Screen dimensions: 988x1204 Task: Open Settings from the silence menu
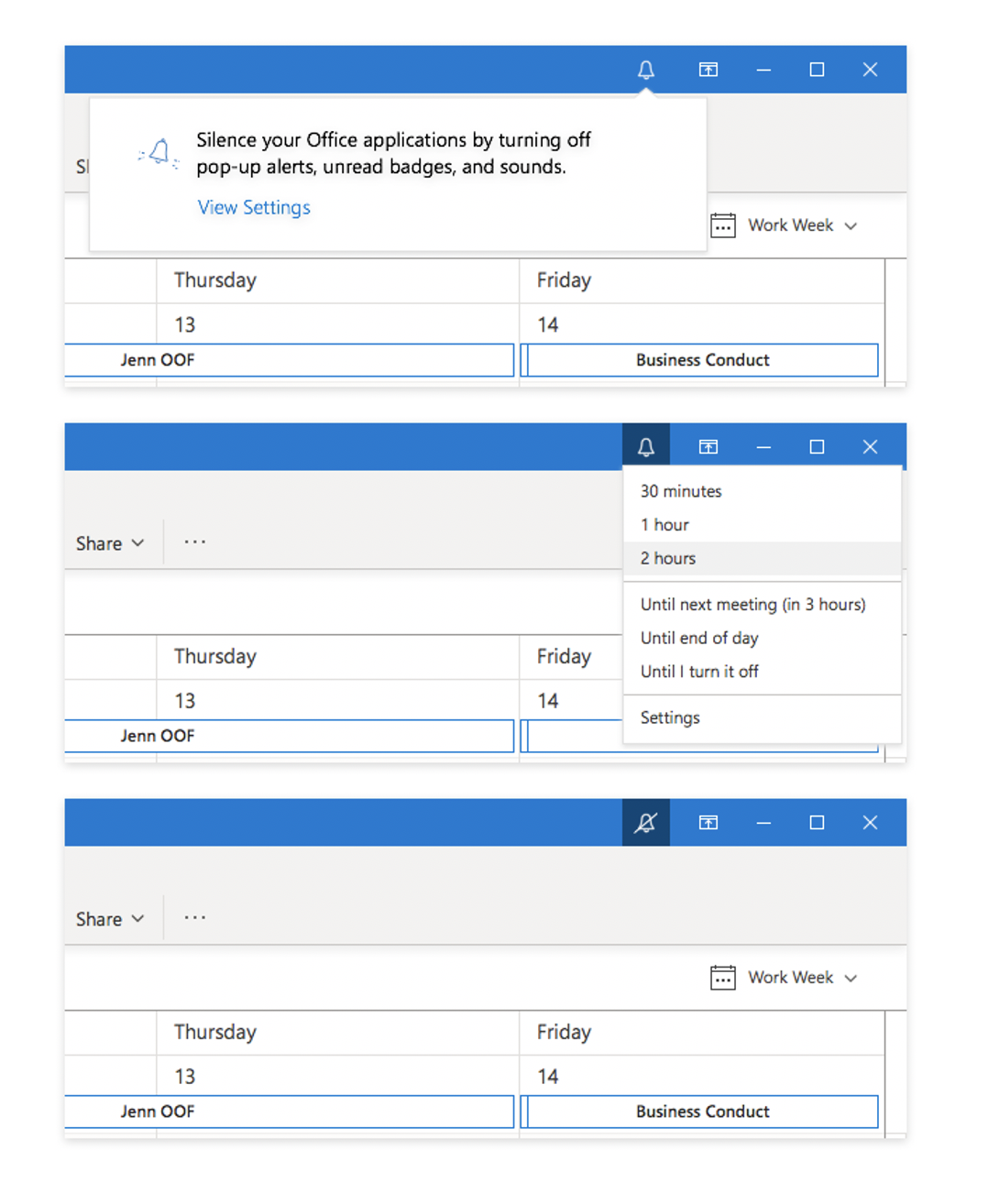670,717
